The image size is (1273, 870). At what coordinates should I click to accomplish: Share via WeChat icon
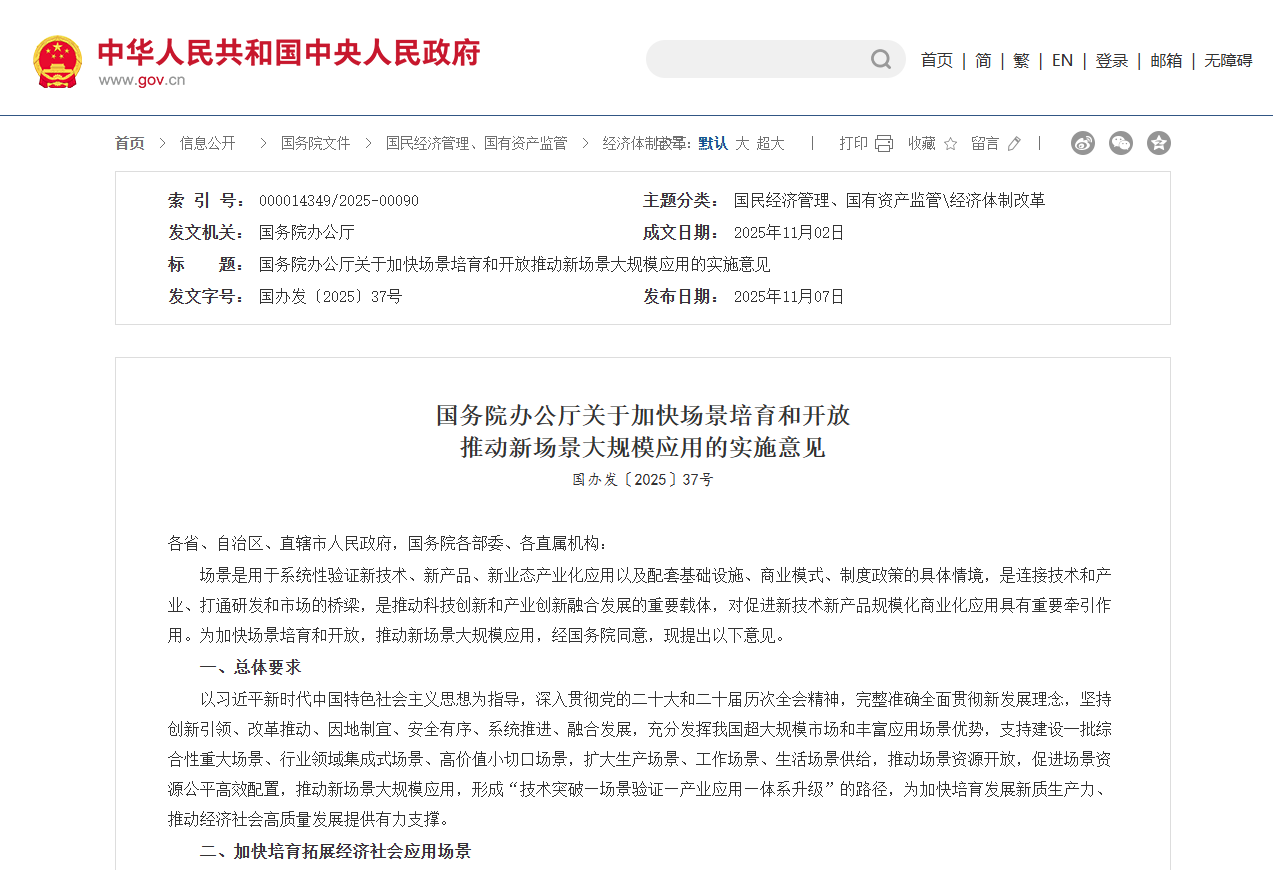click(1121, 143)
